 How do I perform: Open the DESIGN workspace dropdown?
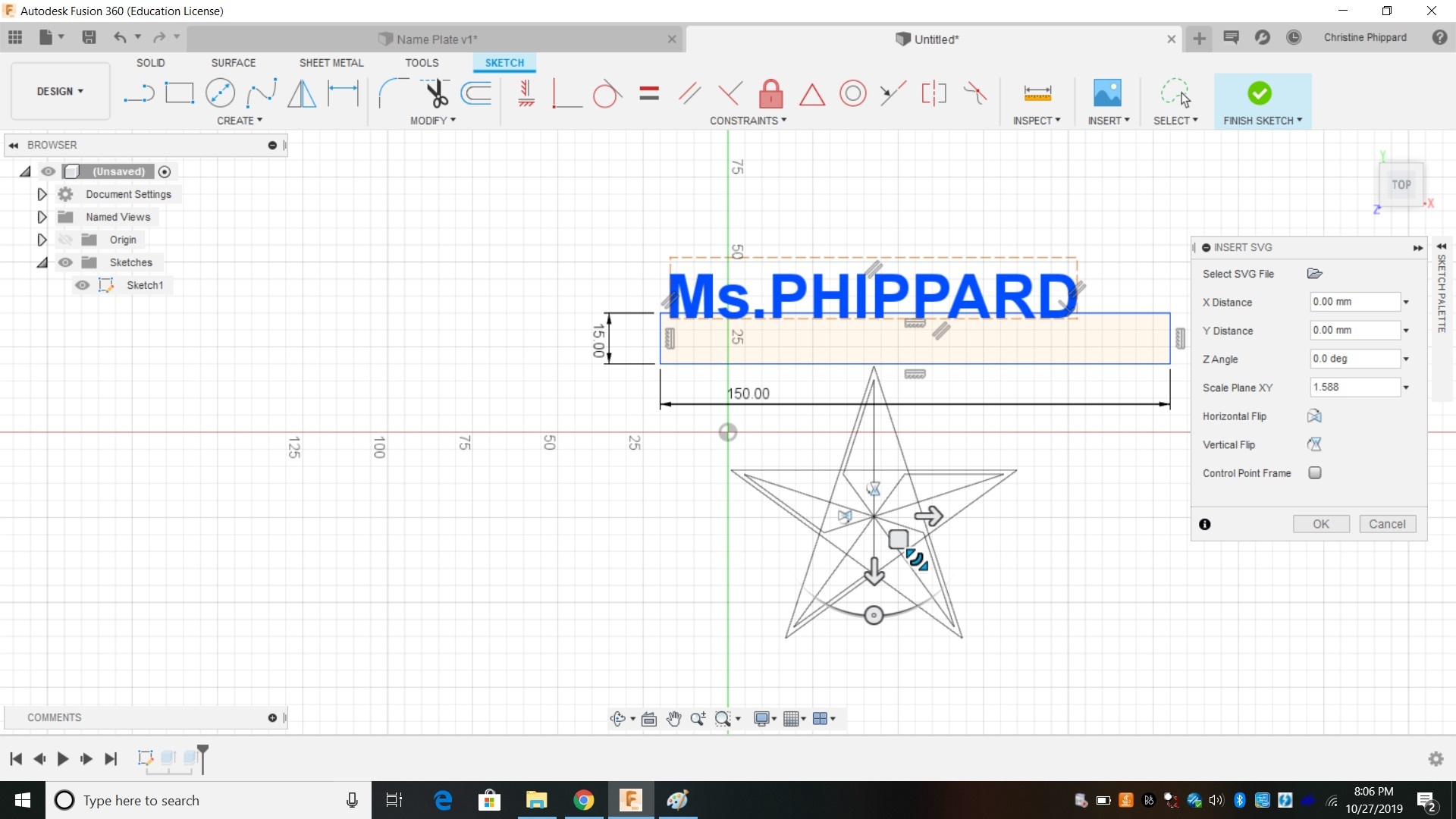pyautogui.click(x=60, y=91)
